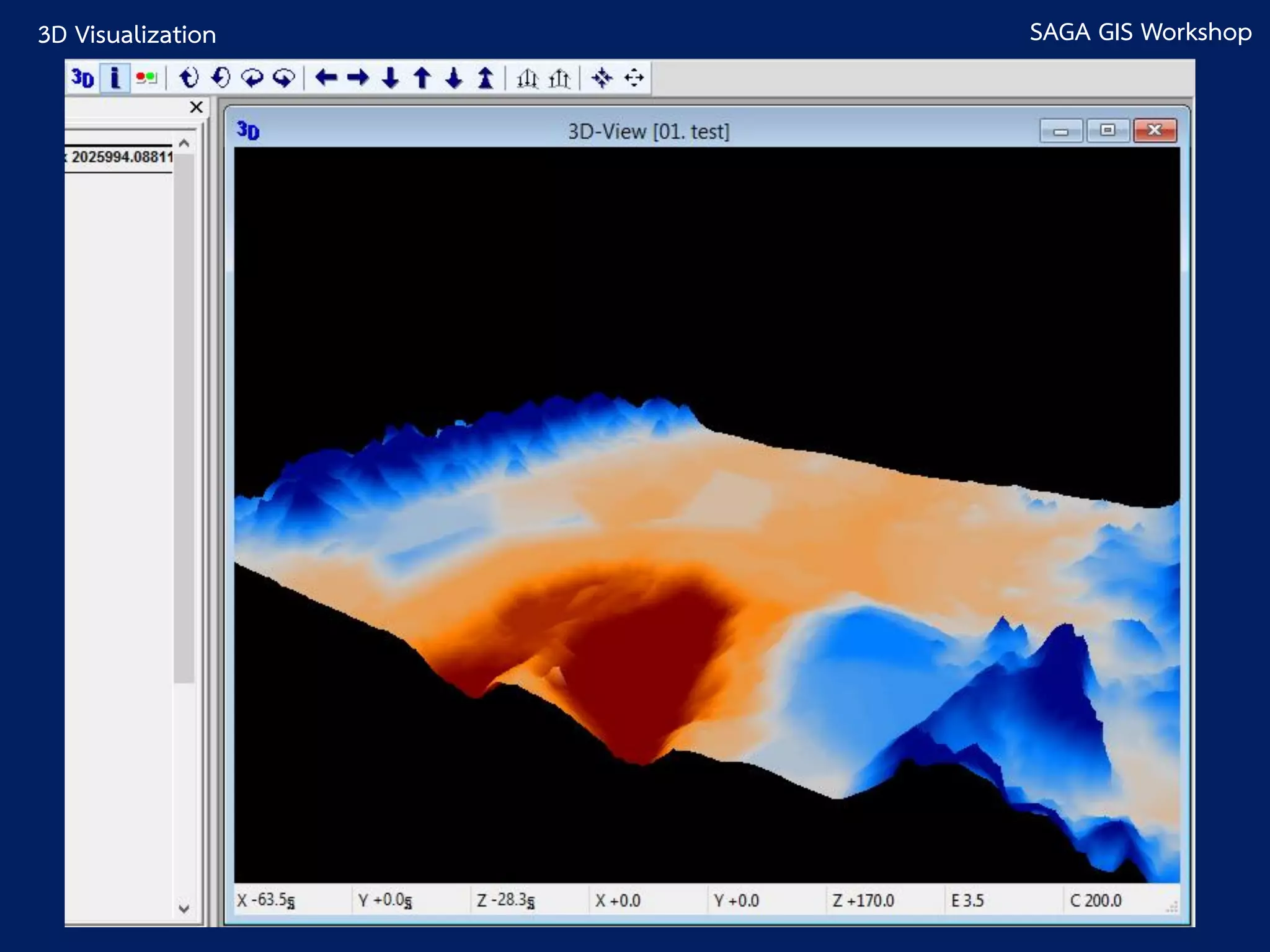Close the left side panel with X
Viewport: 1270px width, 952px height.
click(x=197, y=107)
